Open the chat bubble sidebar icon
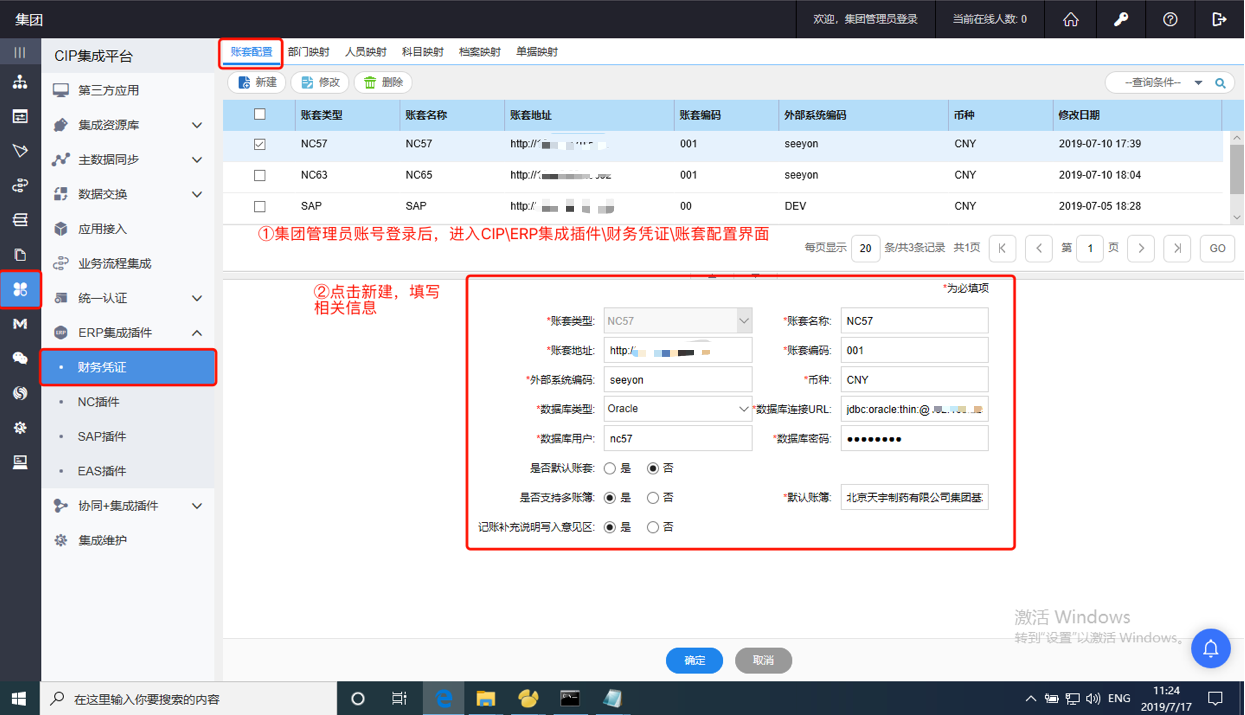Viewport: 1245px width, 715px height. coord(20,358)
